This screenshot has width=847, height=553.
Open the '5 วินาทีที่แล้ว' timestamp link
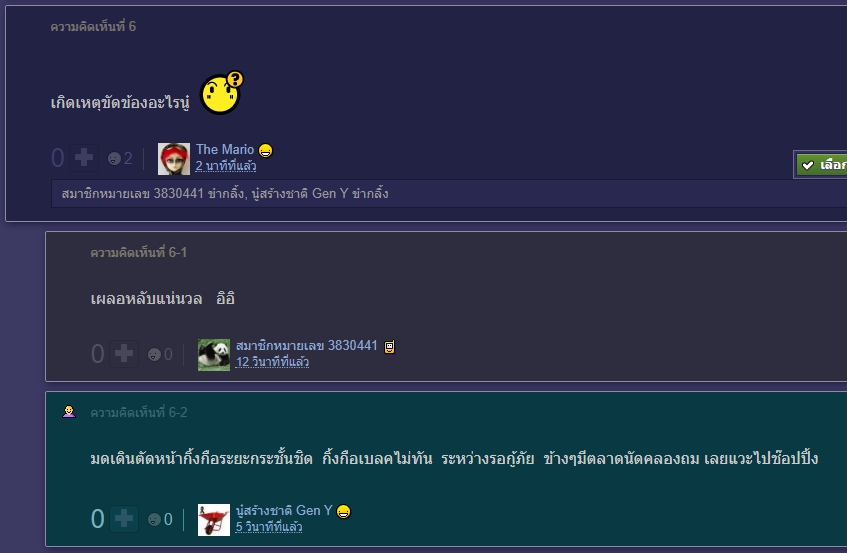coord(268,527)
